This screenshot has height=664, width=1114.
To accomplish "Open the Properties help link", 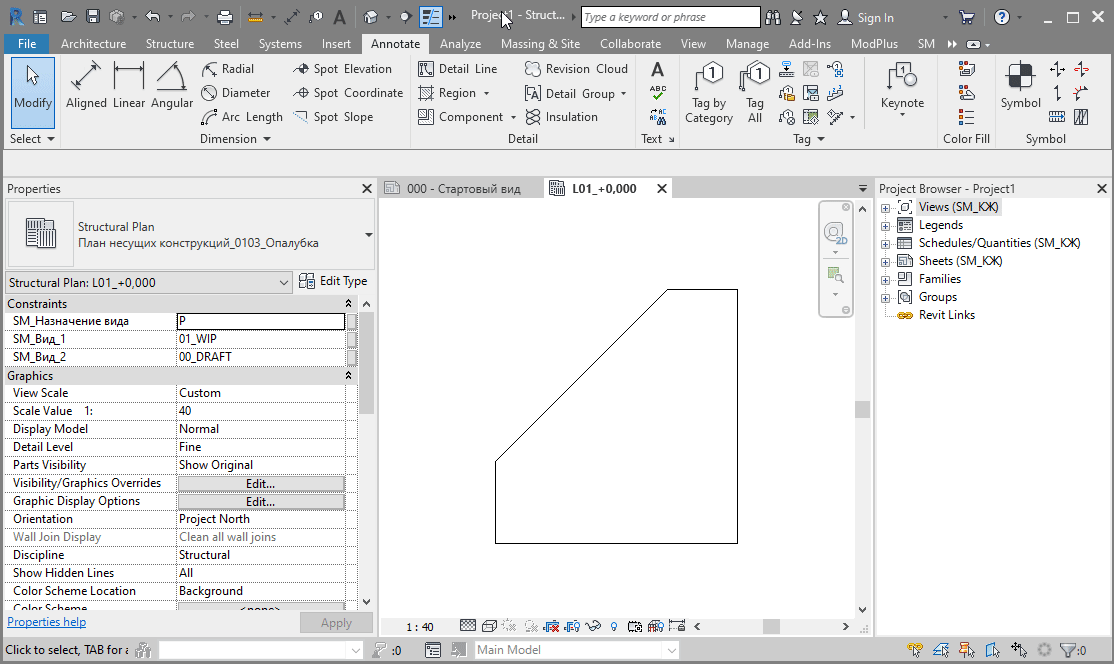I will (46, 622).
